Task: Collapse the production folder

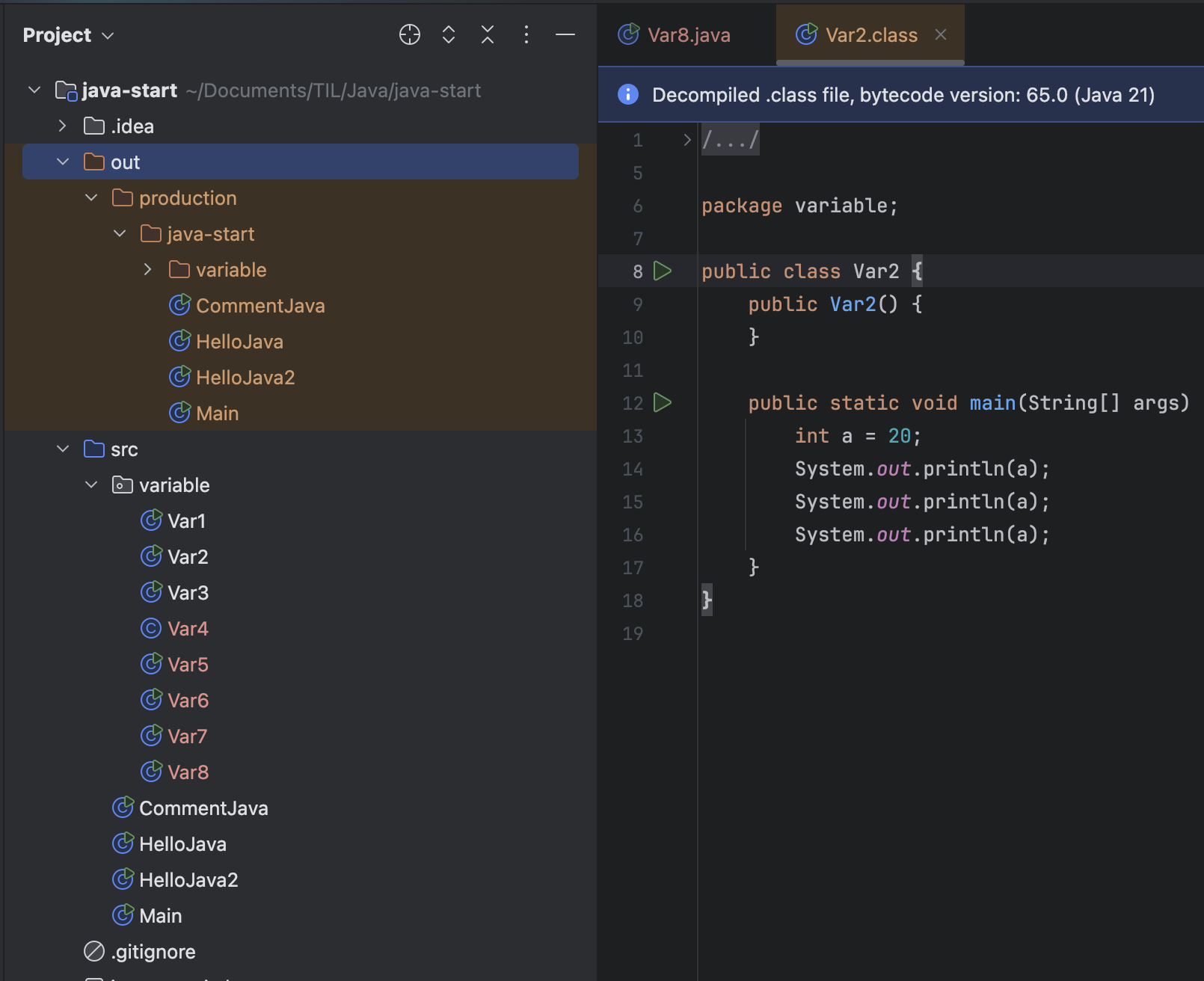Action: tap(91, 198)
